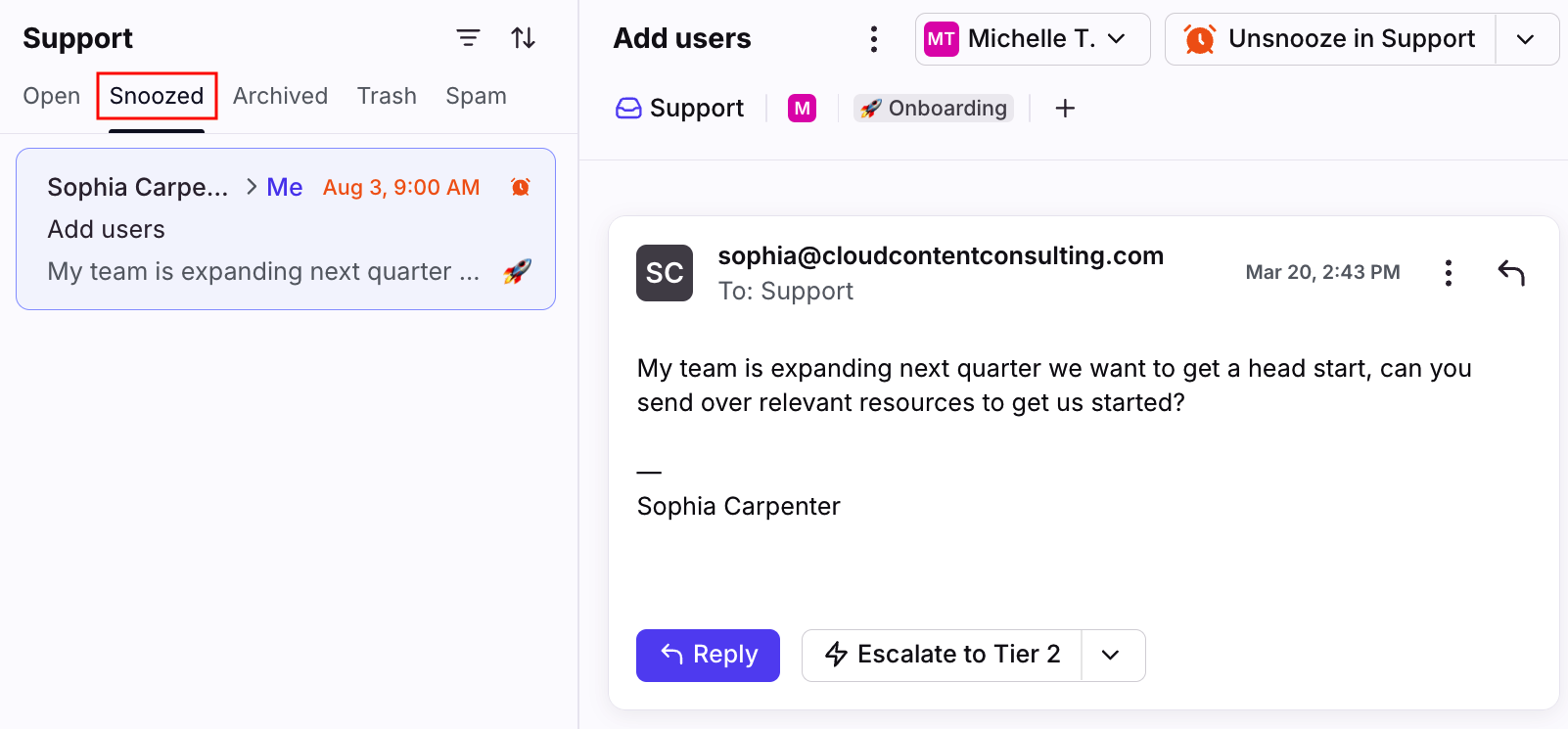The image size is (1568, 729).
Task: Click the blue Reply button
Action: point(708,656)
